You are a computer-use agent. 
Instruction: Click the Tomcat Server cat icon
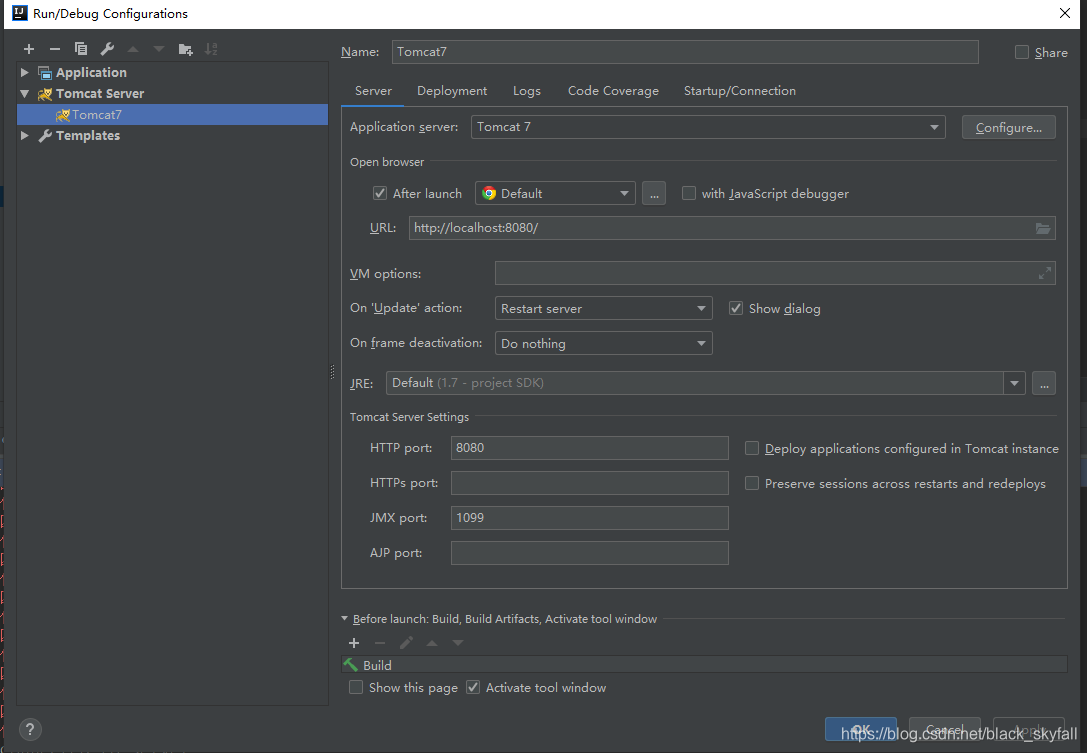click(45, 94)
